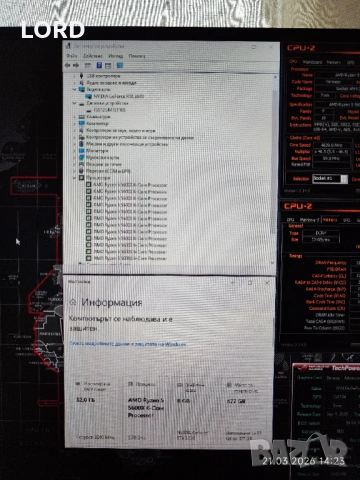Click Device Manager scrollbar up arrow

coord(275,77)
